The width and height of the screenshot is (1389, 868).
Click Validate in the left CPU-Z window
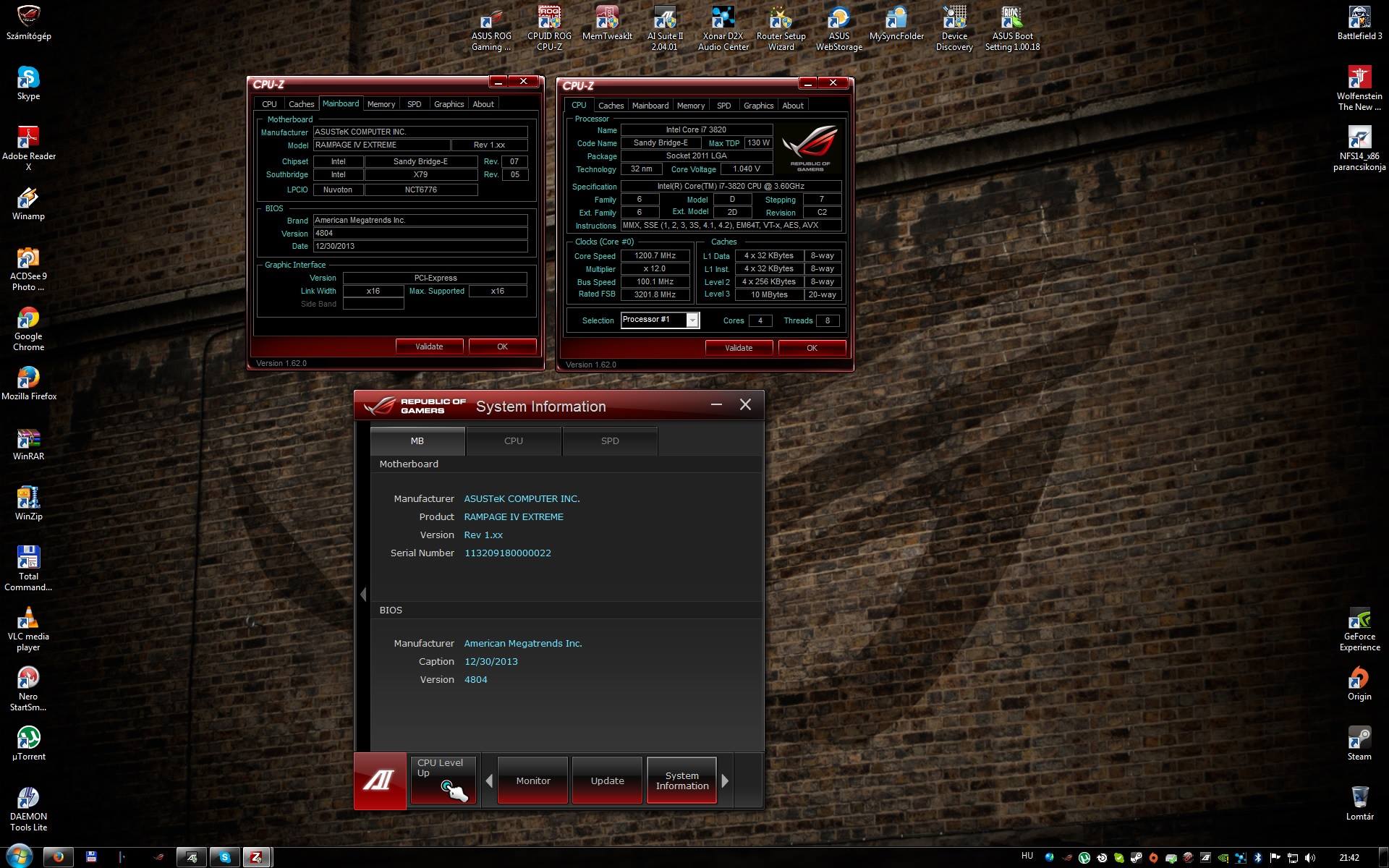(429, 346)
